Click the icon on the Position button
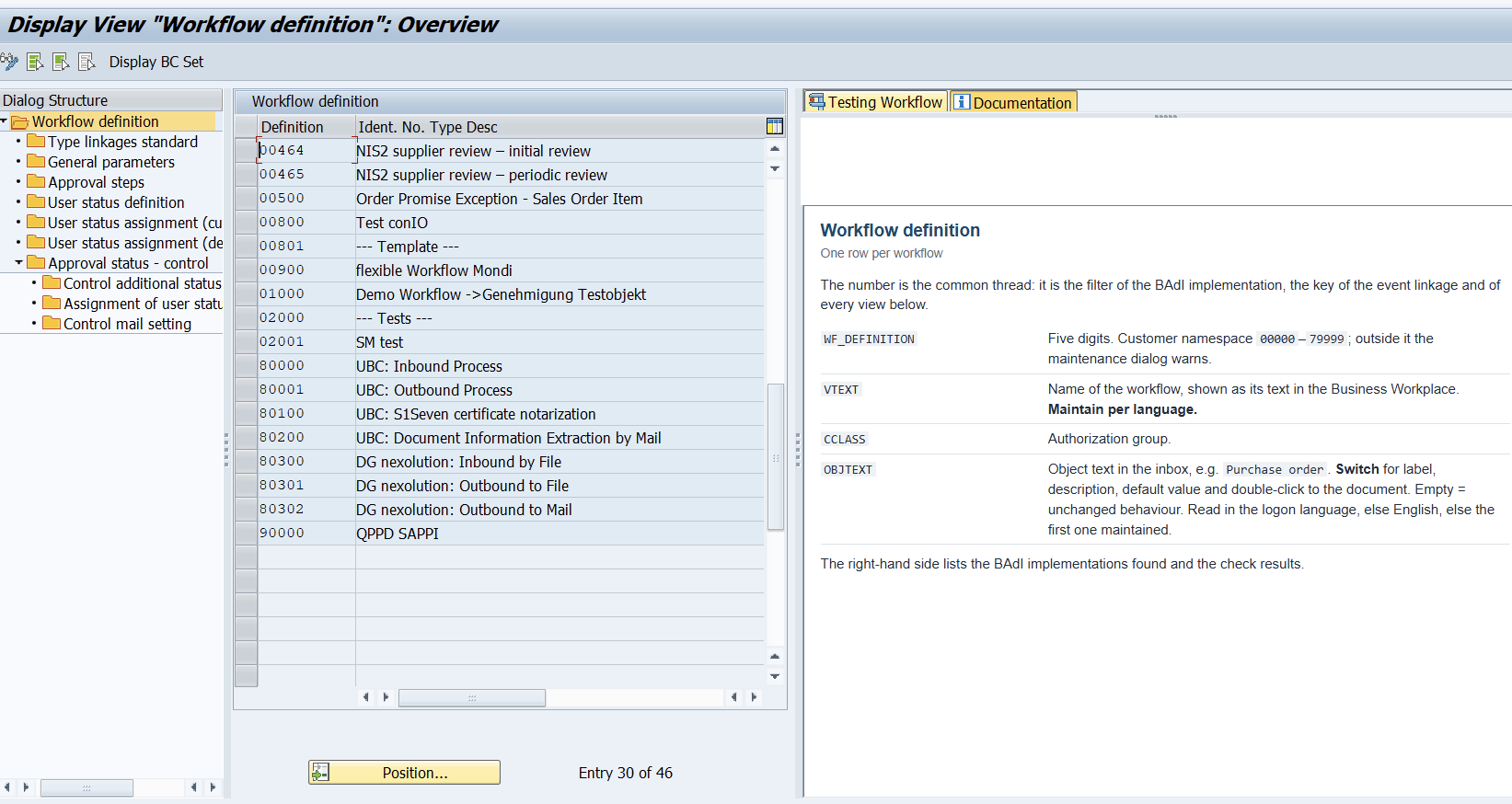Viewport: 1512px width, 804px height. tap(320, 772)
